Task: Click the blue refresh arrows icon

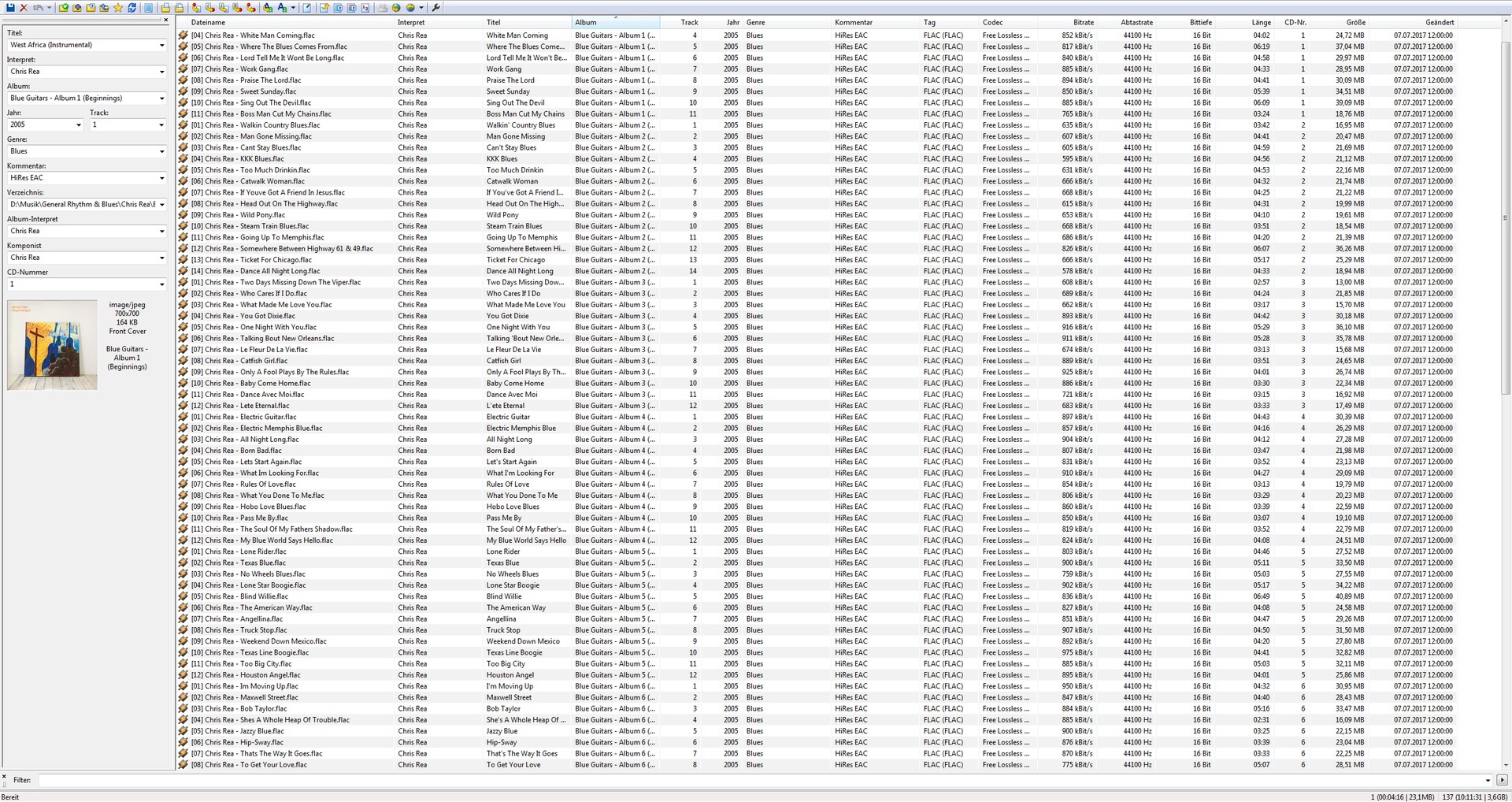Action: [132, 8]
